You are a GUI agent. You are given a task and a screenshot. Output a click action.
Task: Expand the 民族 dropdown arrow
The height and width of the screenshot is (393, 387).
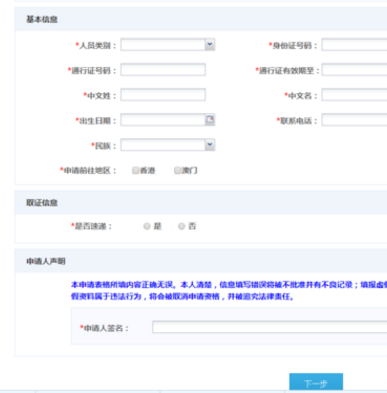click(x=210, y=145)
